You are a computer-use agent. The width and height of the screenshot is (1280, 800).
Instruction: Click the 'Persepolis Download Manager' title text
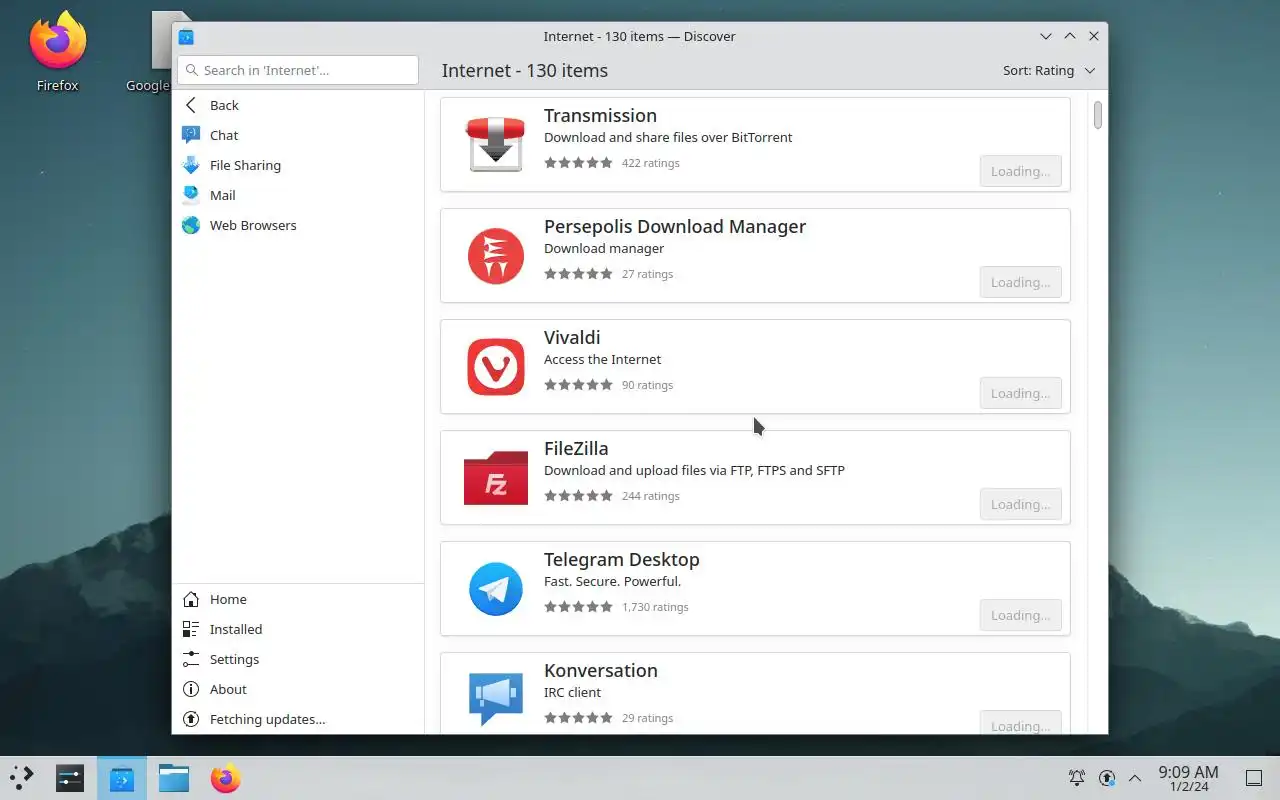click(x=675, y=227)
